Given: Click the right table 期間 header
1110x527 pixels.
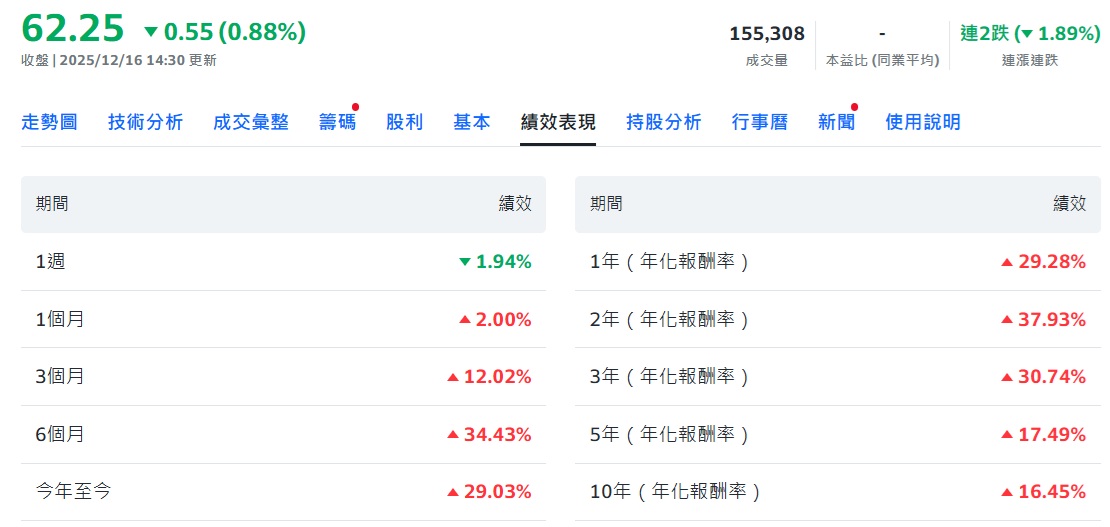Looking at the screenshot, I should tap(606, 204).
